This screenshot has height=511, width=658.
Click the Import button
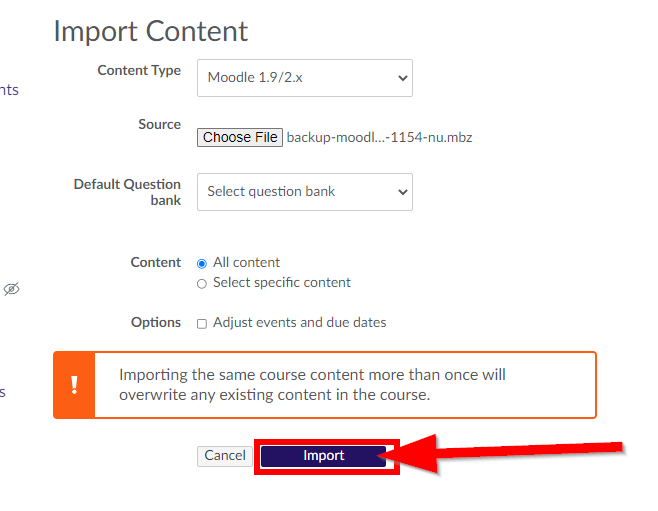pos(324,456)
